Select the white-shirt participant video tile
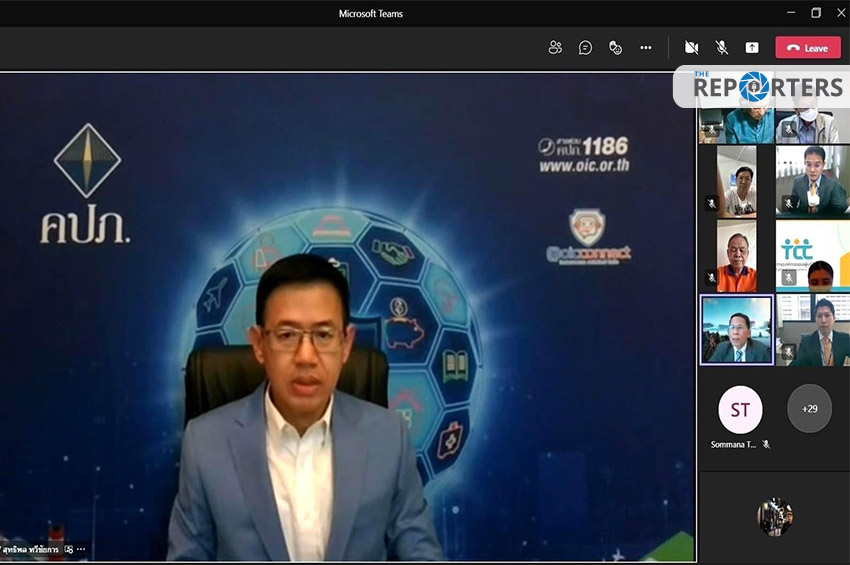 click(736, 181)
